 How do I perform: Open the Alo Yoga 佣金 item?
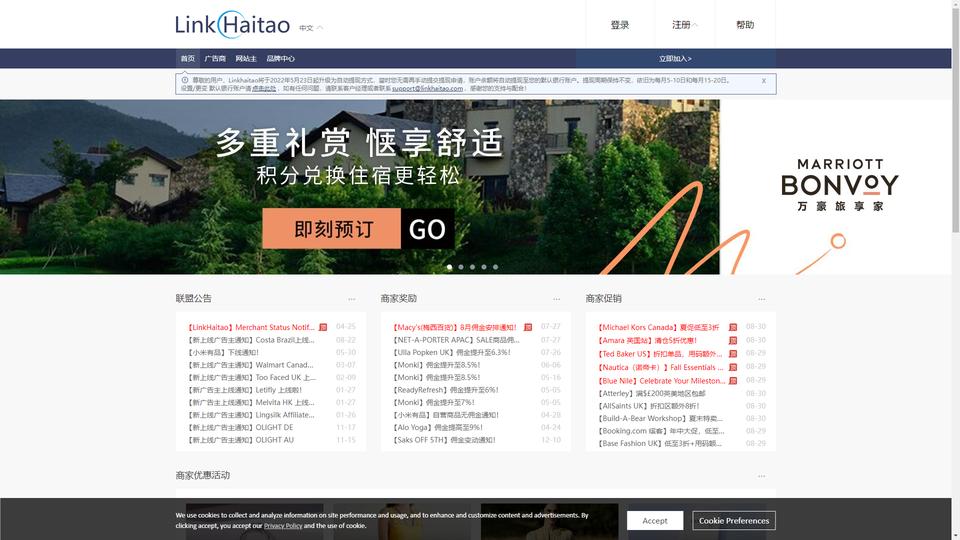point(438,427)
